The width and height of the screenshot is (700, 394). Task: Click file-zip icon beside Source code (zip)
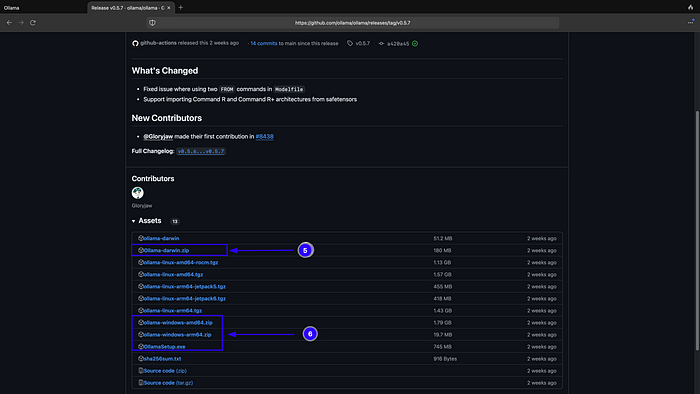pyautogui.click(x=141, y=371)
